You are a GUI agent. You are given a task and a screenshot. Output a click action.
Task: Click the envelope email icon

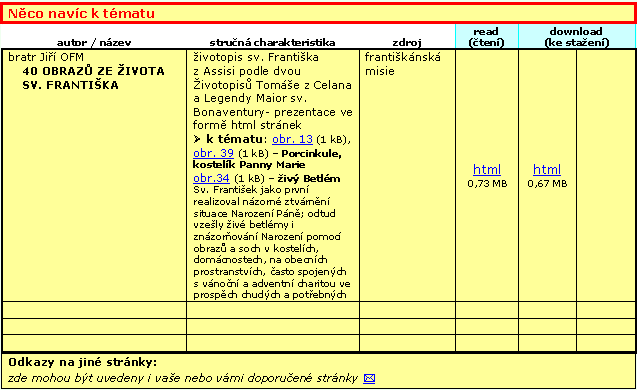click(x=369, y=379)
